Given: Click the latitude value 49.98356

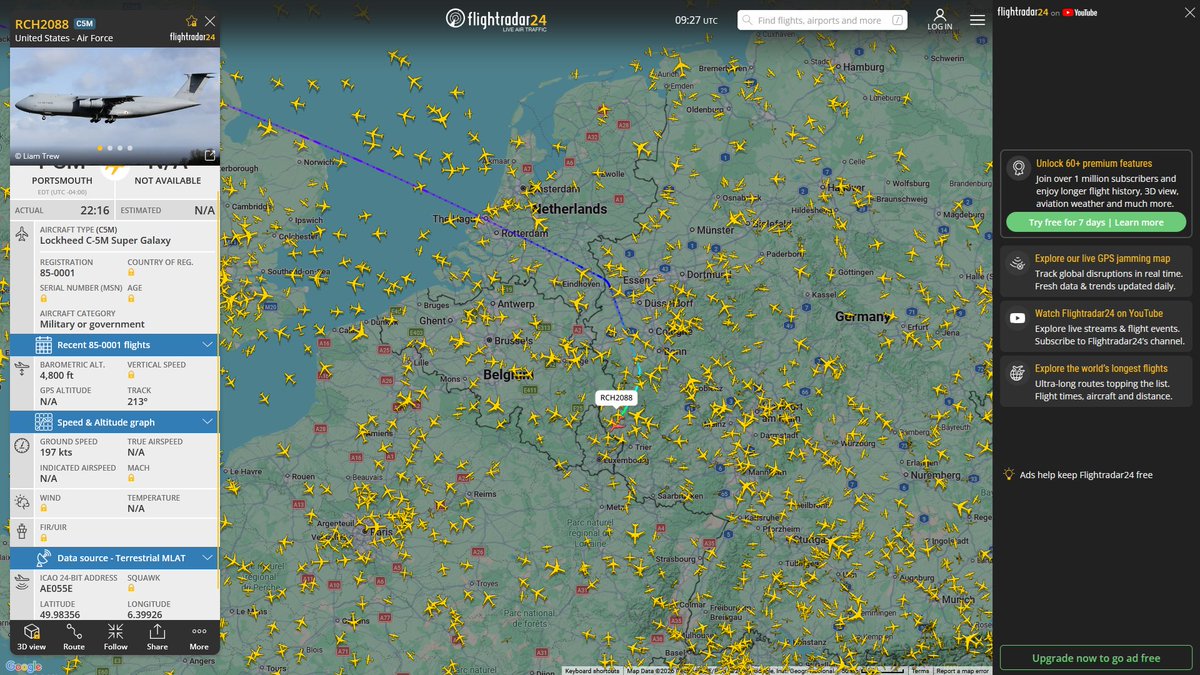Looking at the screenshot, I should point(60,614).
